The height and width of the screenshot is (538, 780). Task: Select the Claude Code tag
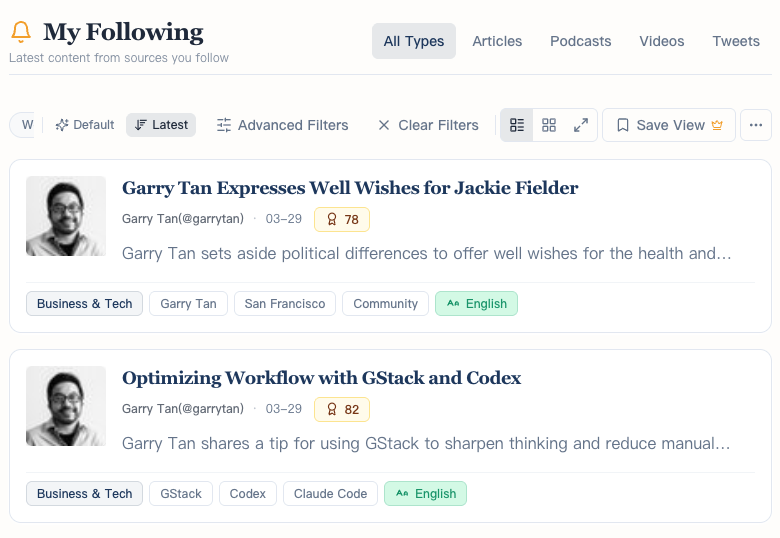click(x=330, y=494)
